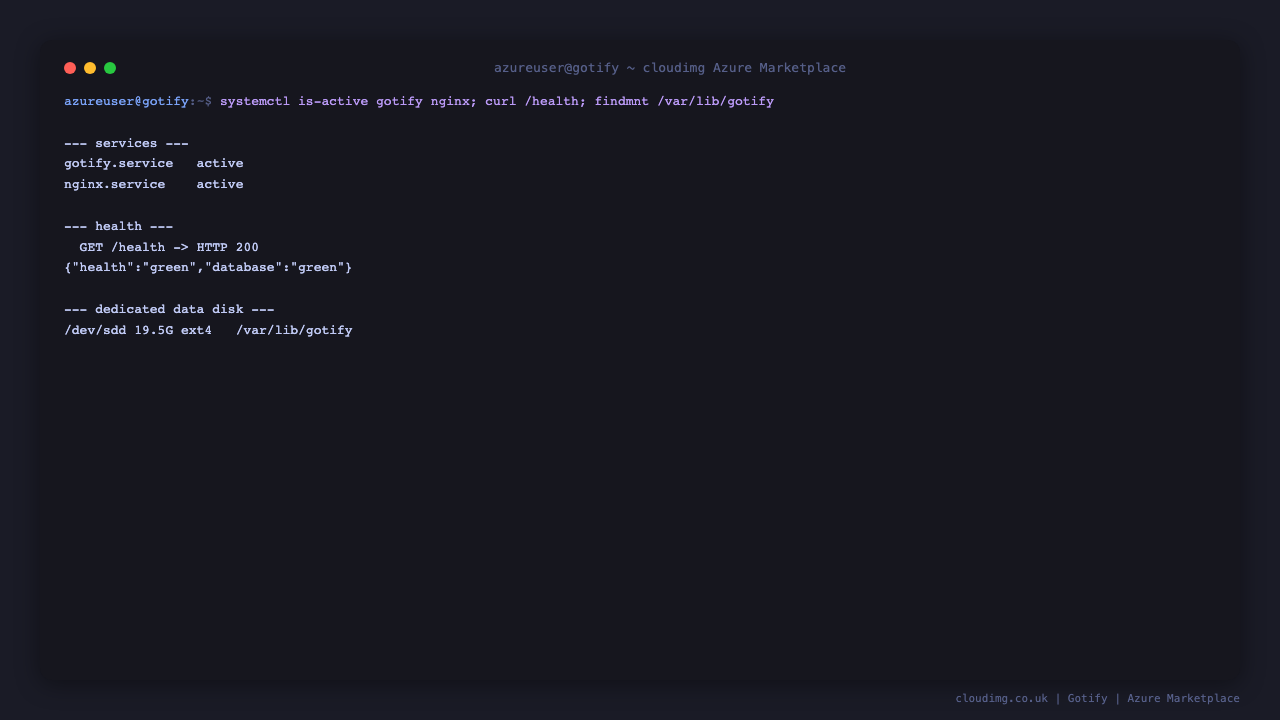Click the 'active' status next to nginx.service
The width and height of the screenshot is (1280, 720).
[220, 184]
